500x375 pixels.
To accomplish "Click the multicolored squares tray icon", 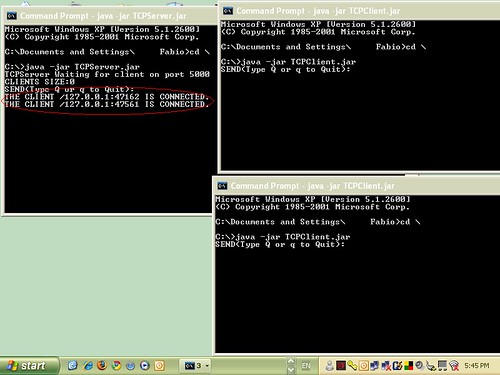I will (x=409, y=366).
